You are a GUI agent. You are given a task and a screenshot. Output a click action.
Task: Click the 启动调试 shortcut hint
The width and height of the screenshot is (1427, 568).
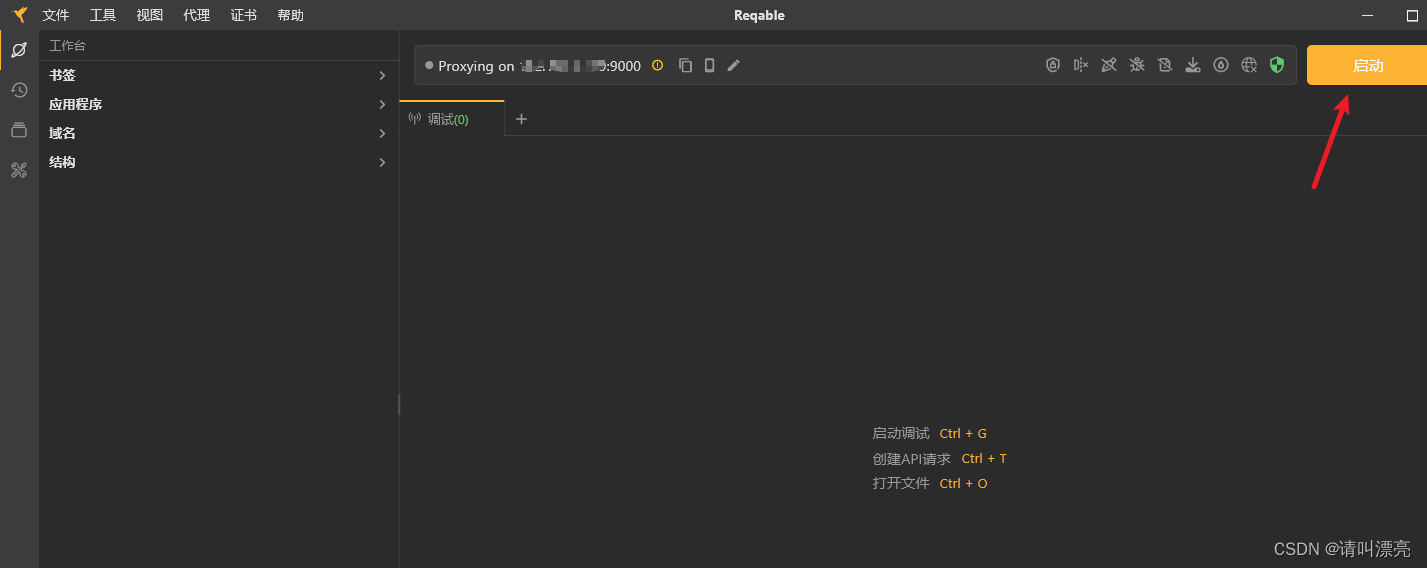(930, 433)
